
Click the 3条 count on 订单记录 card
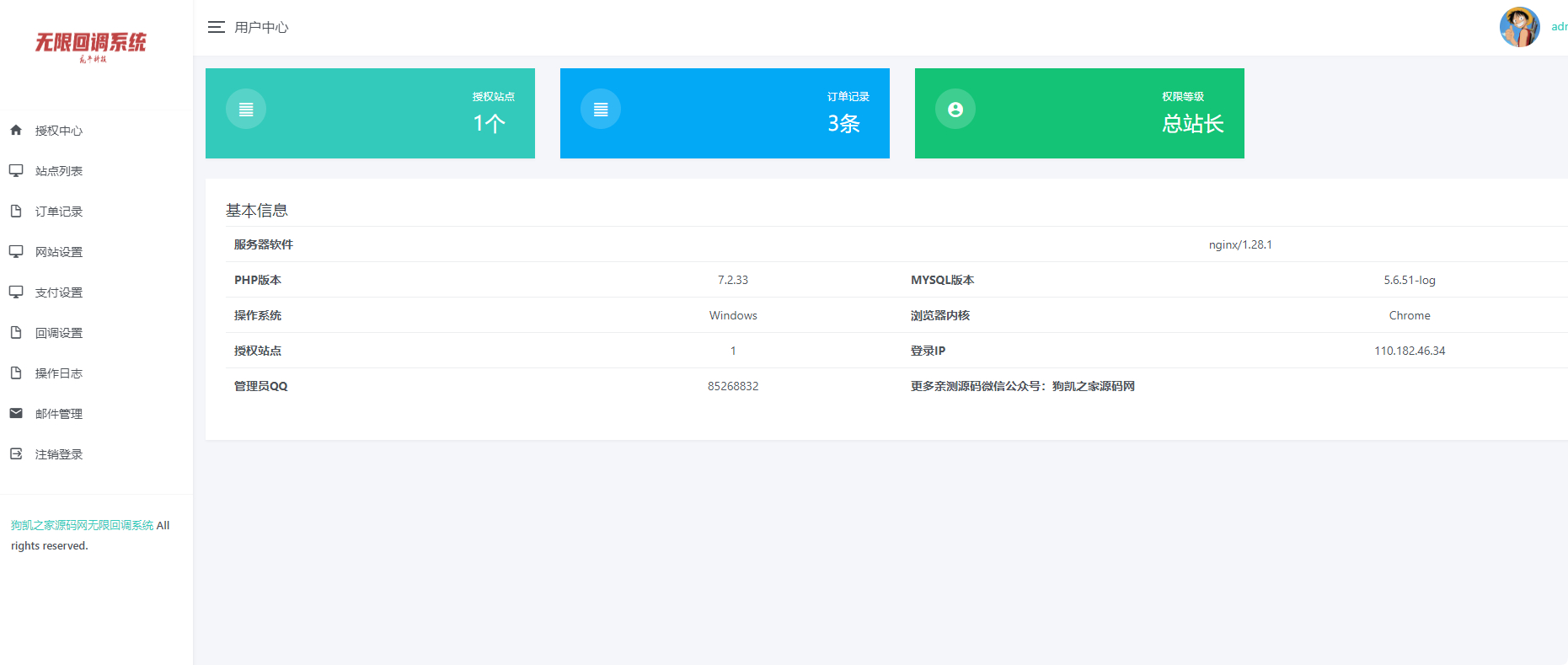(x=843, y=124)
